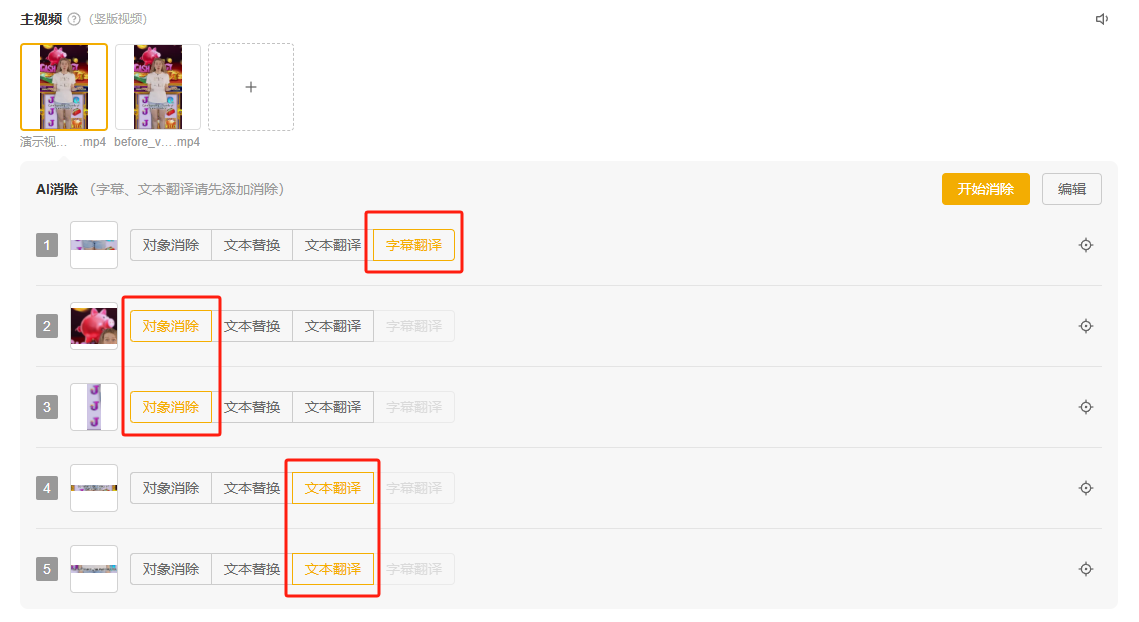
Task: Select the before_v....mp4 video thumbnail
Action: click(158, 87)
